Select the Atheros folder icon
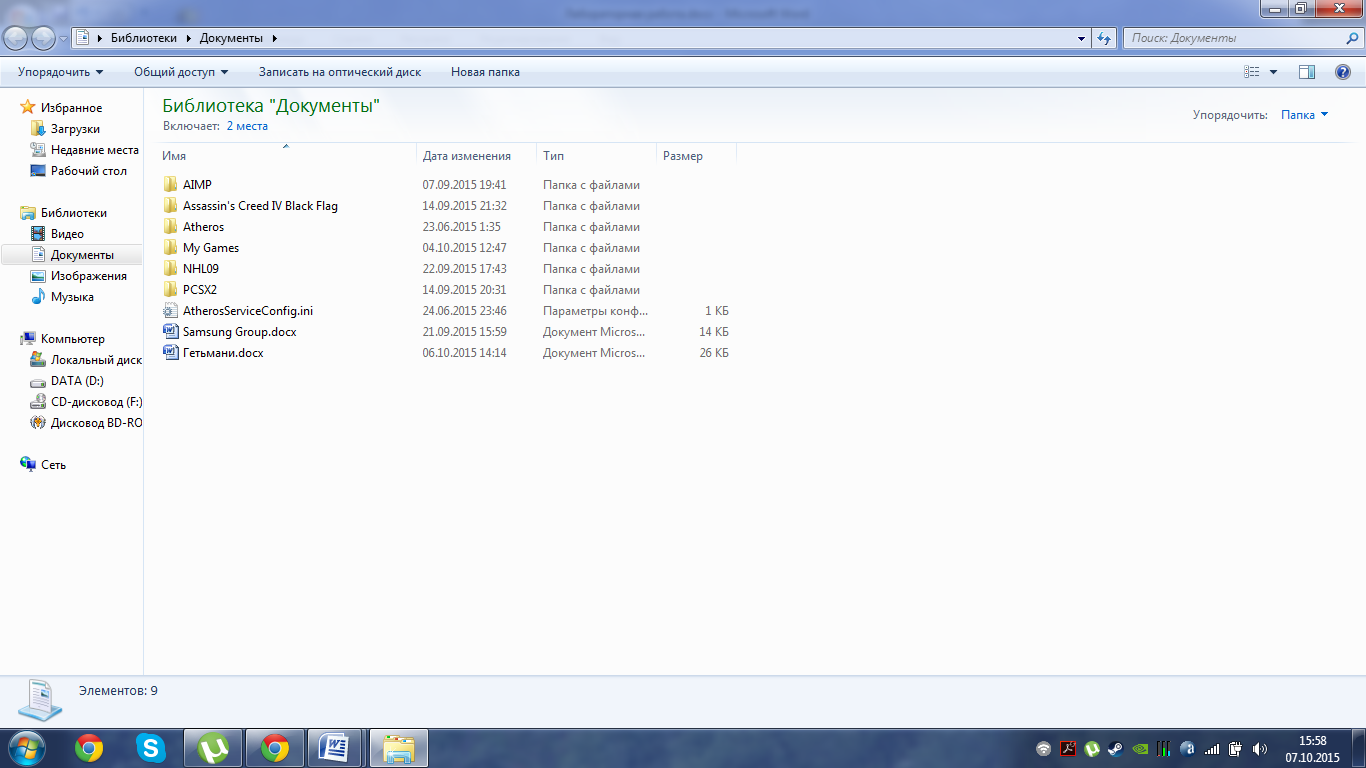1366x768 pixels. (169, 227)
